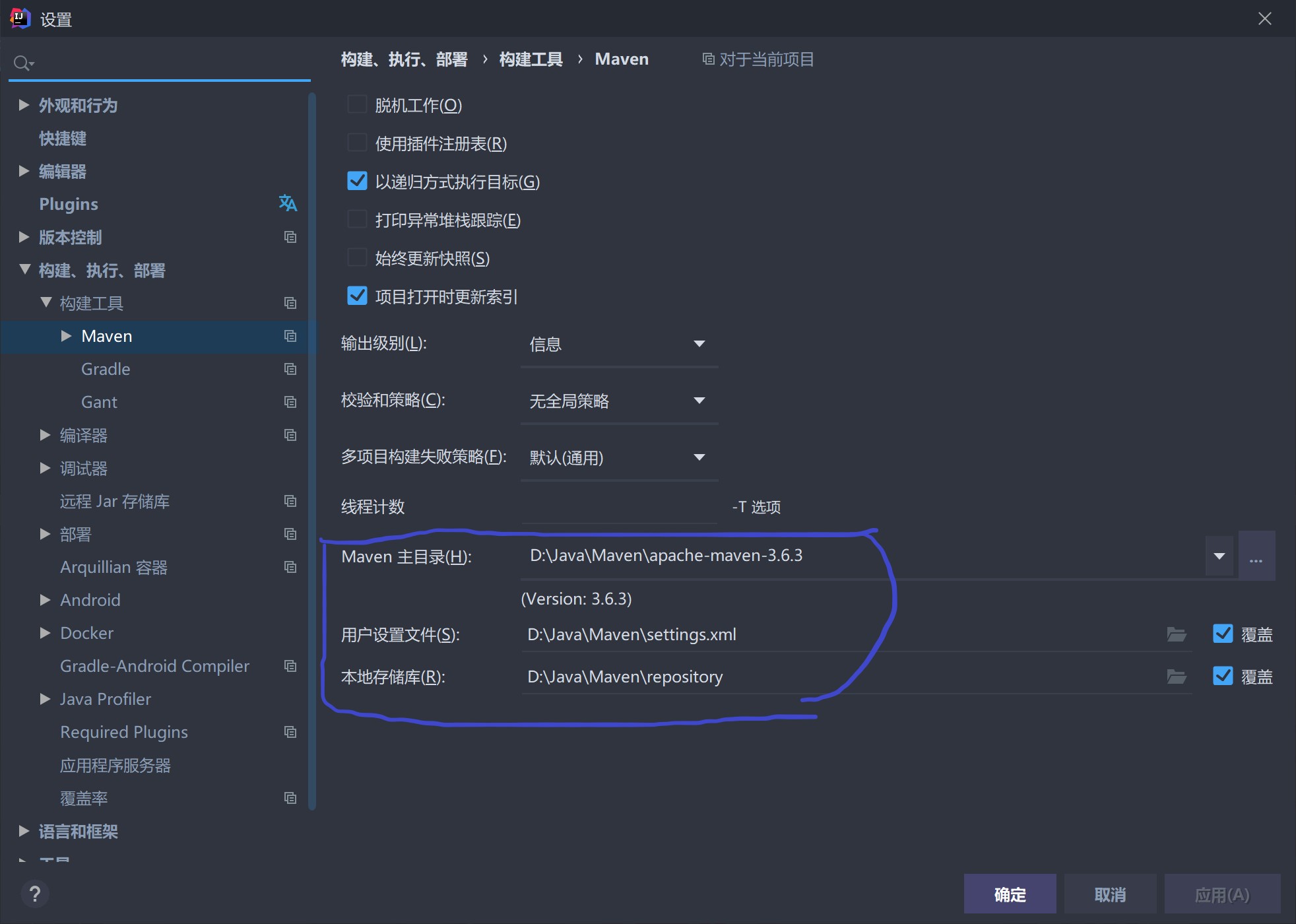The image size is (1296, 924).
Task: Click 构建、执行、部署 in the breadcrumb
Action: 405,59
